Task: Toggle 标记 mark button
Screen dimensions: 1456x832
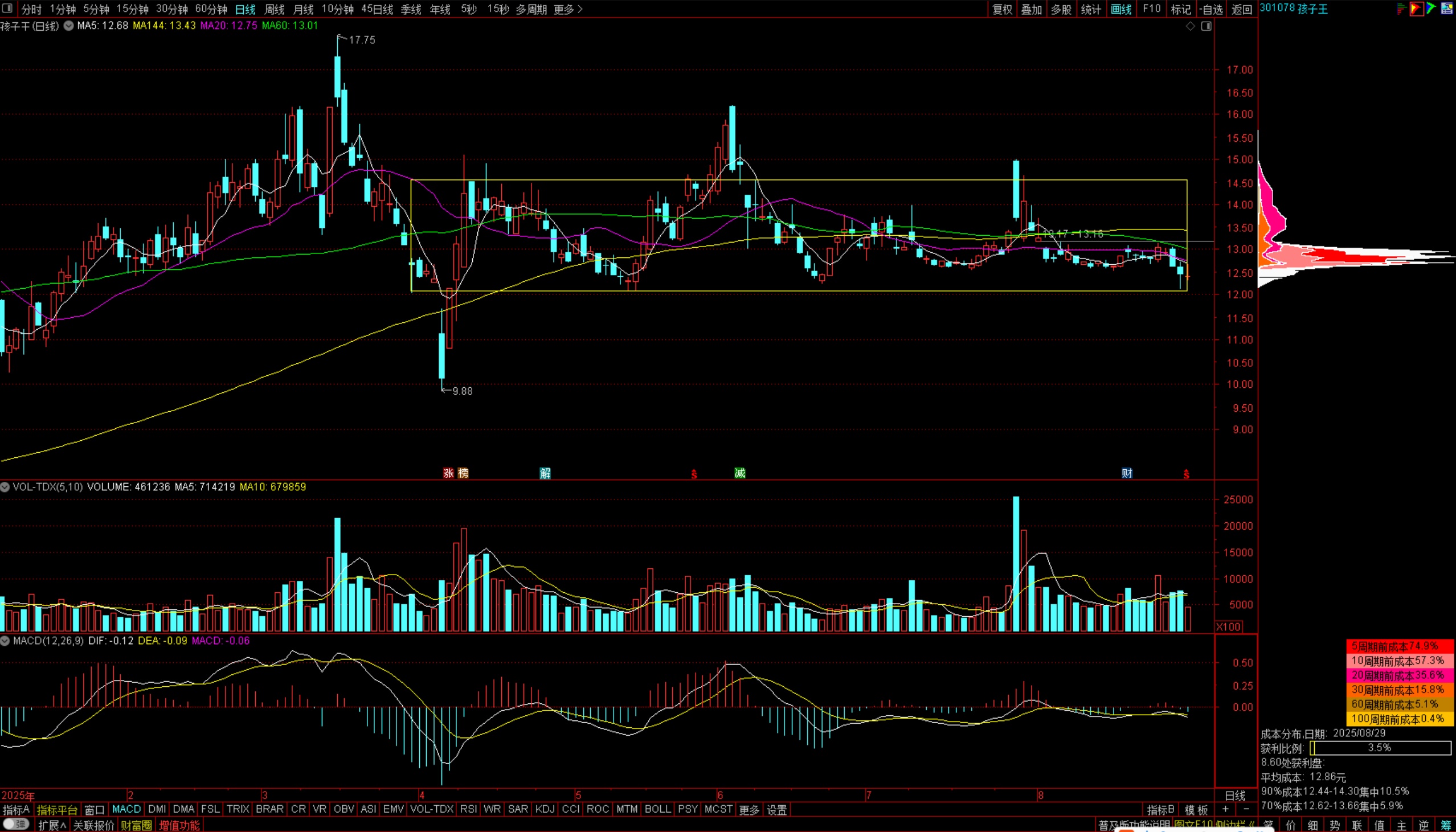Action: point(1181,9)
